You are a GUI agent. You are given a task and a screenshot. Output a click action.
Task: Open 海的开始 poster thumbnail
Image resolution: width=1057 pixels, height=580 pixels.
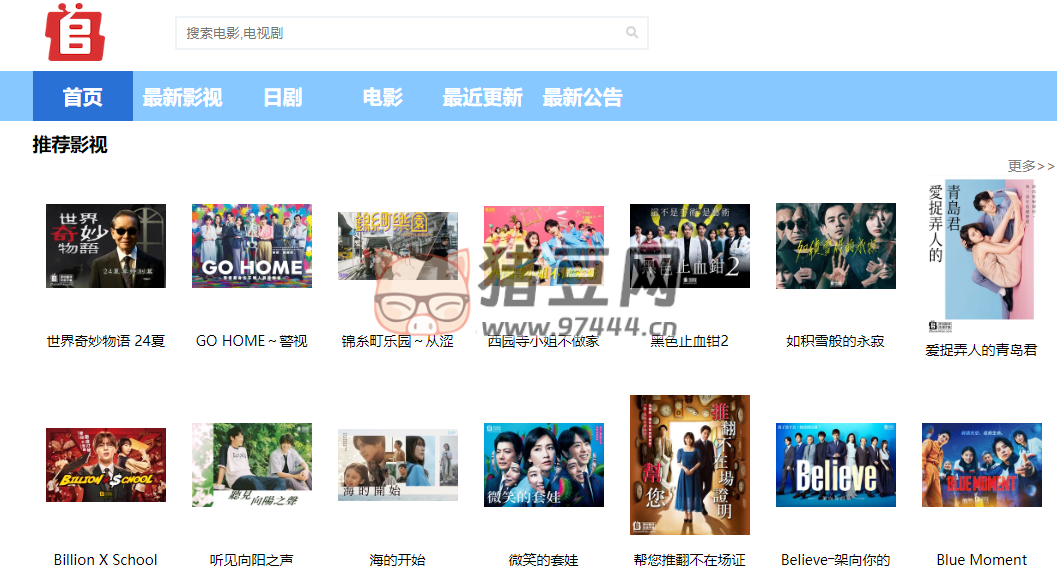[398, 465]
